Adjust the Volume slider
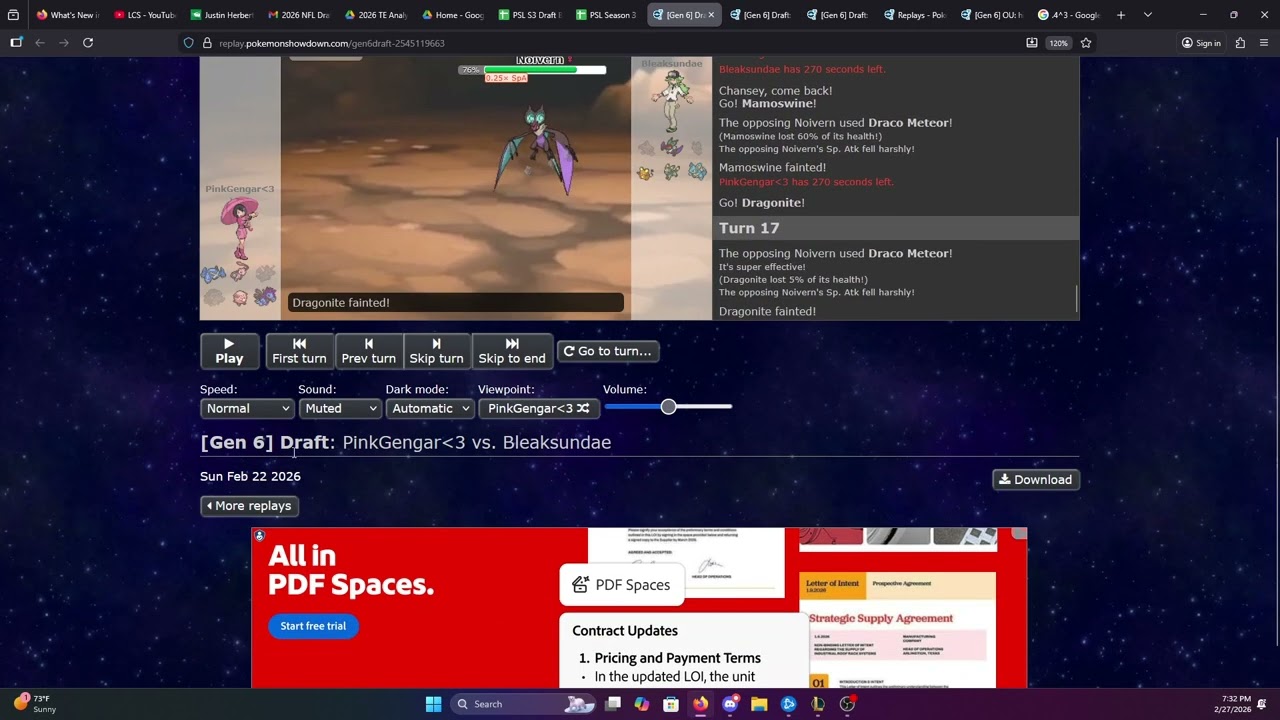The width and height of the screenshot is (1280, 720). click(x=668, y=406)
